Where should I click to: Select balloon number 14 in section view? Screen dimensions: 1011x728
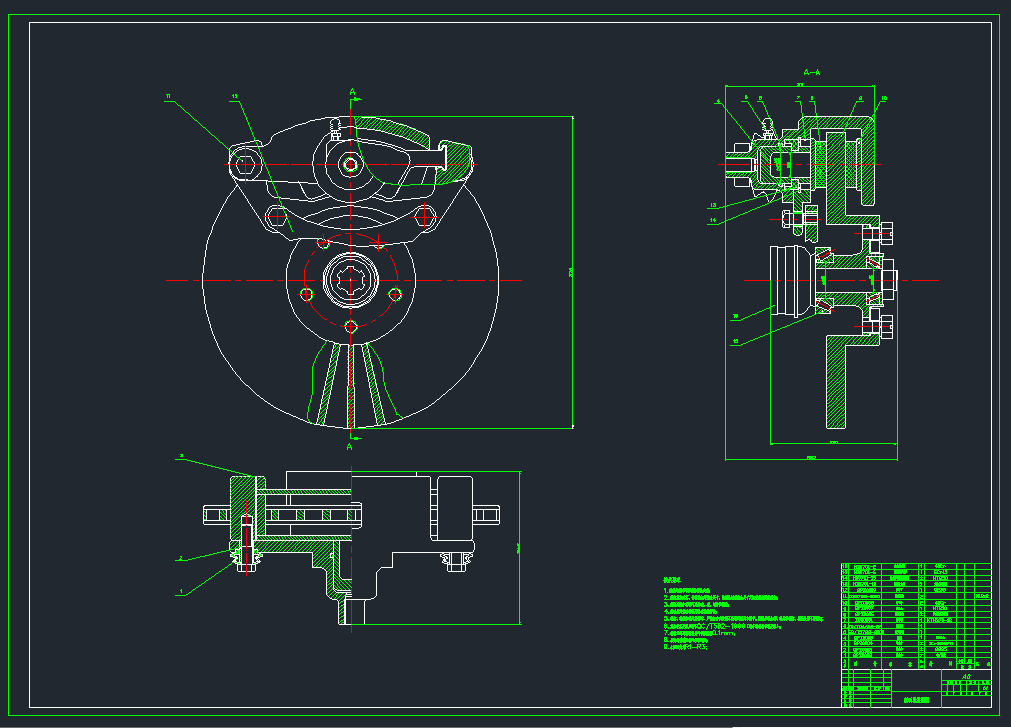pos(713,221)
